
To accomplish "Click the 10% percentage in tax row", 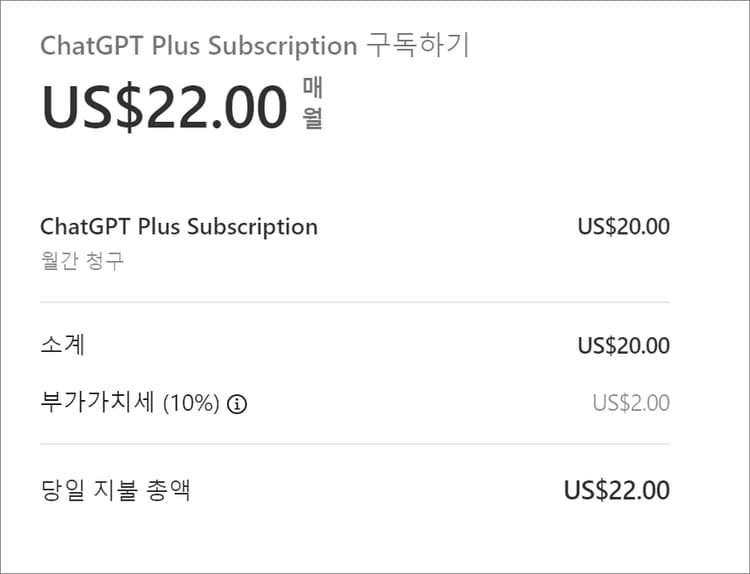I will (191, 404).
